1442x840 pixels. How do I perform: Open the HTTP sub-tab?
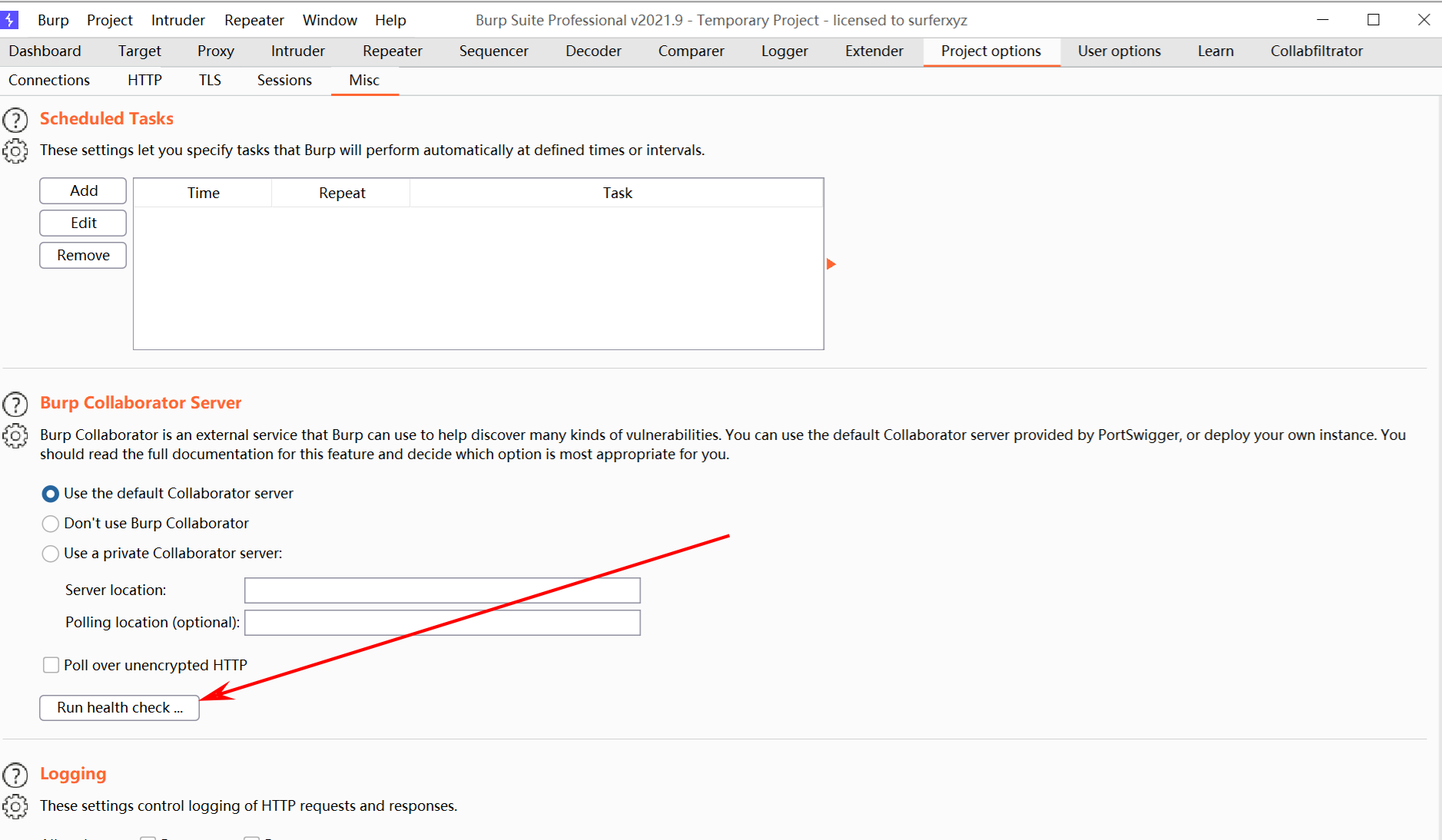[x=144, y=80]
